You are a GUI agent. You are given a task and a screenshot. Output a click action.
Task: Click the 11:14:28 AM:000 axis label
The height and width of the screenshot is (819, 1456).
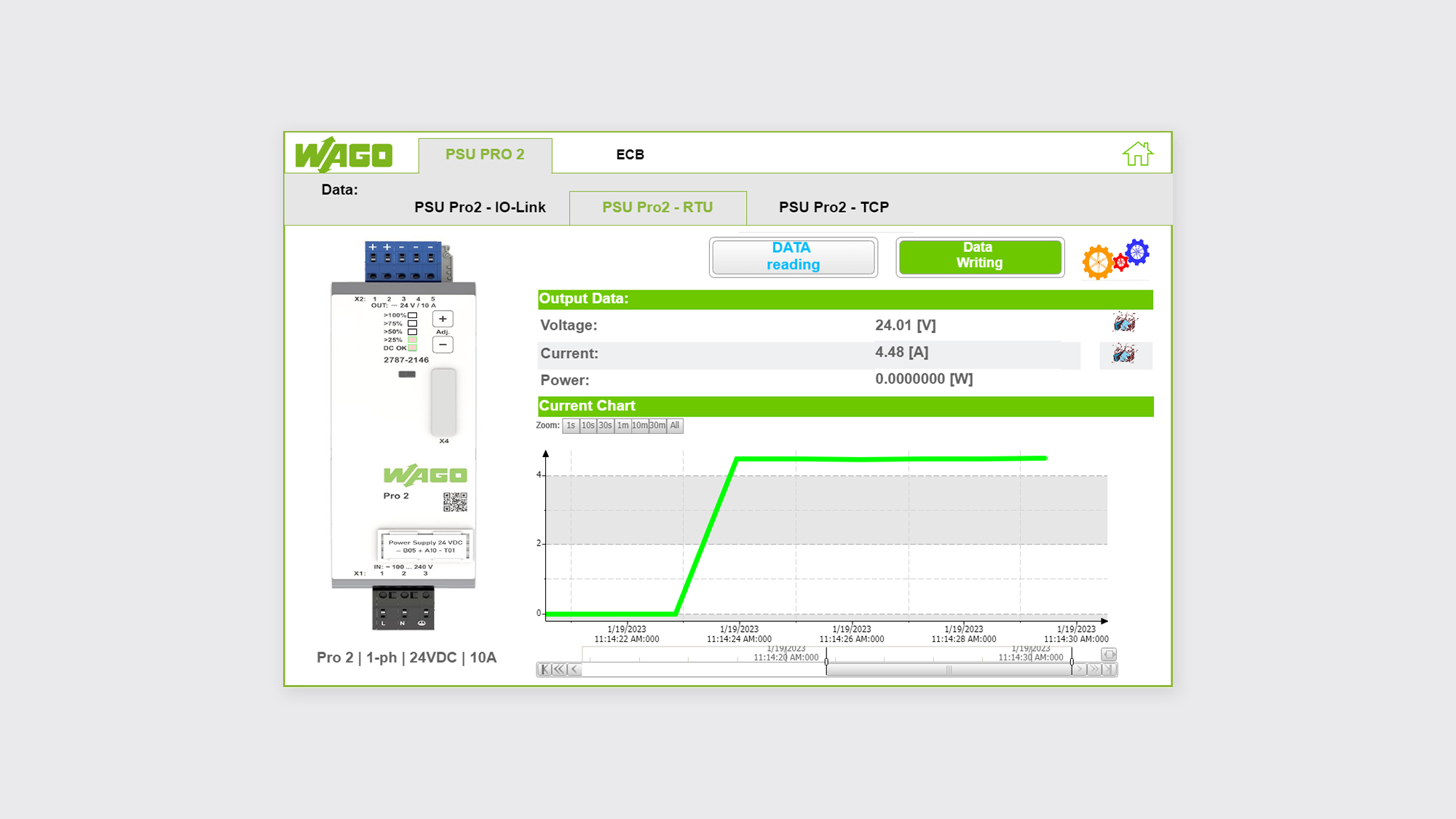964,639
